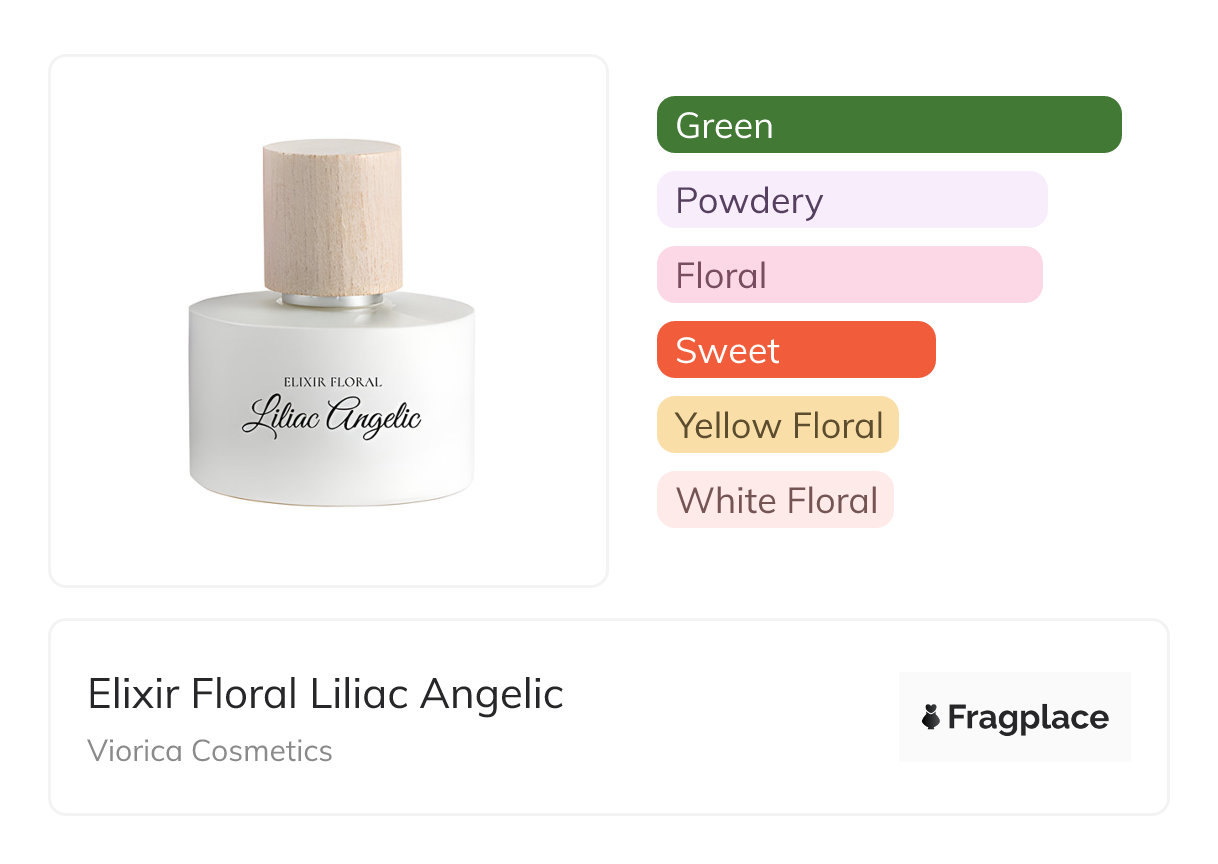Select the White Floral accord bar
Image resolution: width=1218 pixels, height=864 pixels.
click(775, 500)
